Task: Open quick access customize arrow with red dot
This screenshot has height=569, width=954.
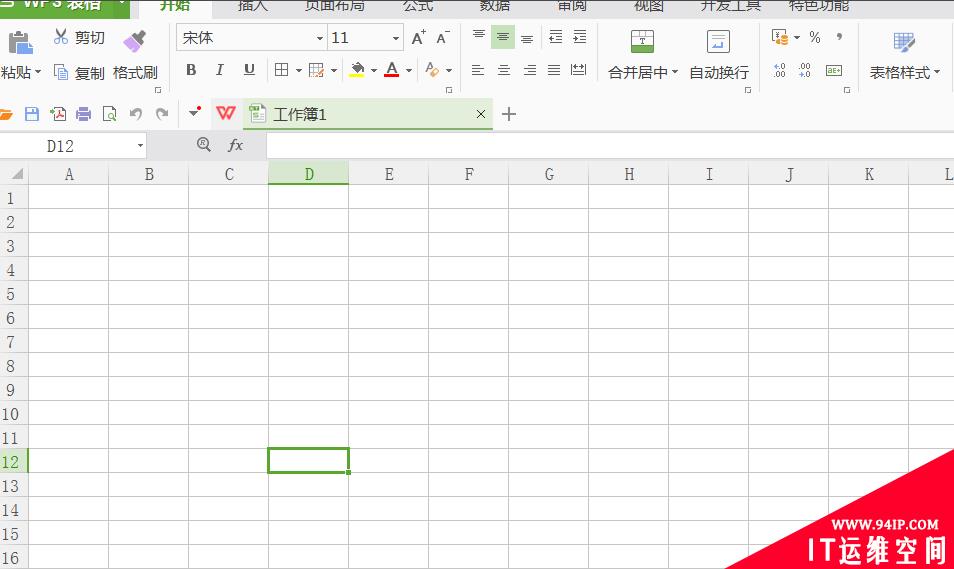Action: click(195, 112)
